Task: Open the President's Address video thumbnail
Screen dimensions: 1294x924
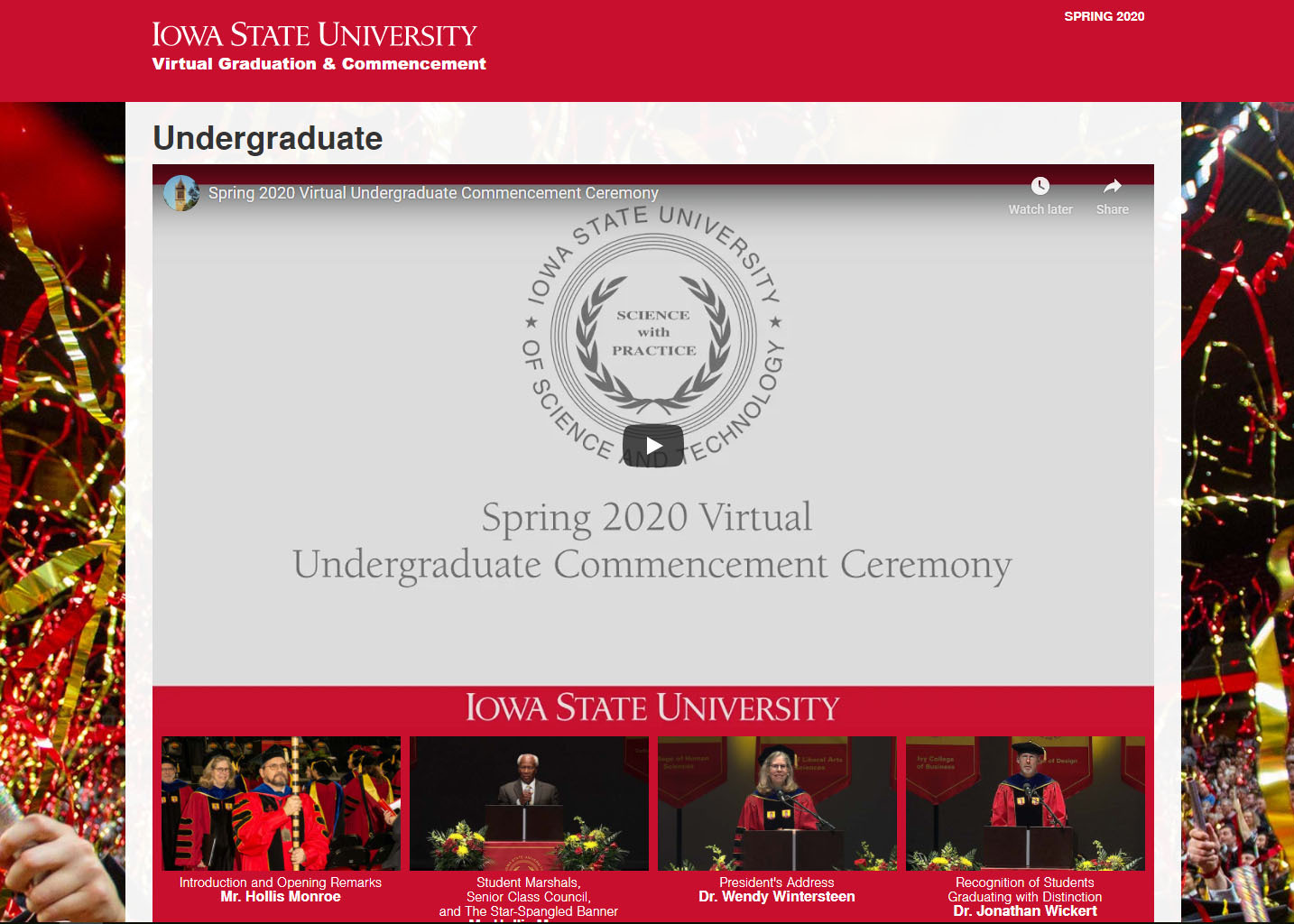Action: click(x=777, y=803)
